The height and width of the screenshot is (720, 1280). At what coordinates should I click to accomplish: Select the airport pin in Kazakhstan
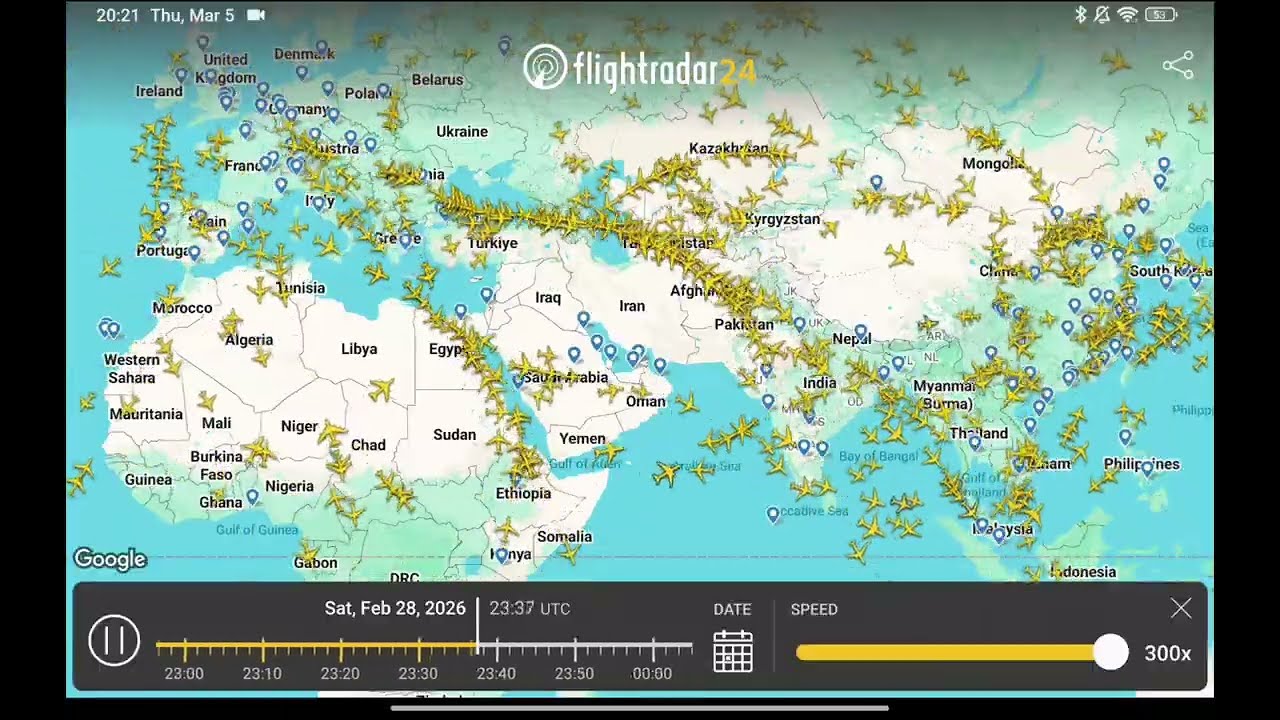tap(876, 183)
